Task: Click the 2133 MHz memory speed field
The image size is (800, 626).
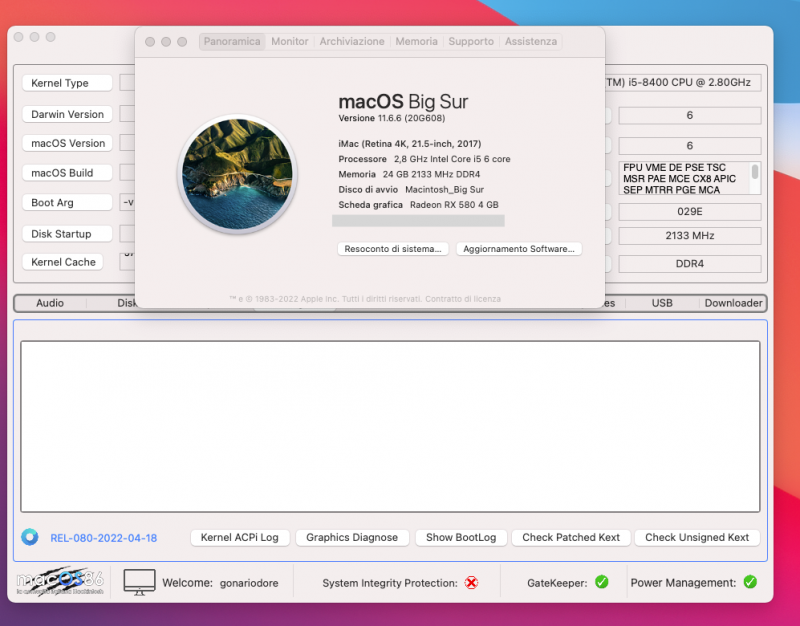Action: (x=690, y=236)
